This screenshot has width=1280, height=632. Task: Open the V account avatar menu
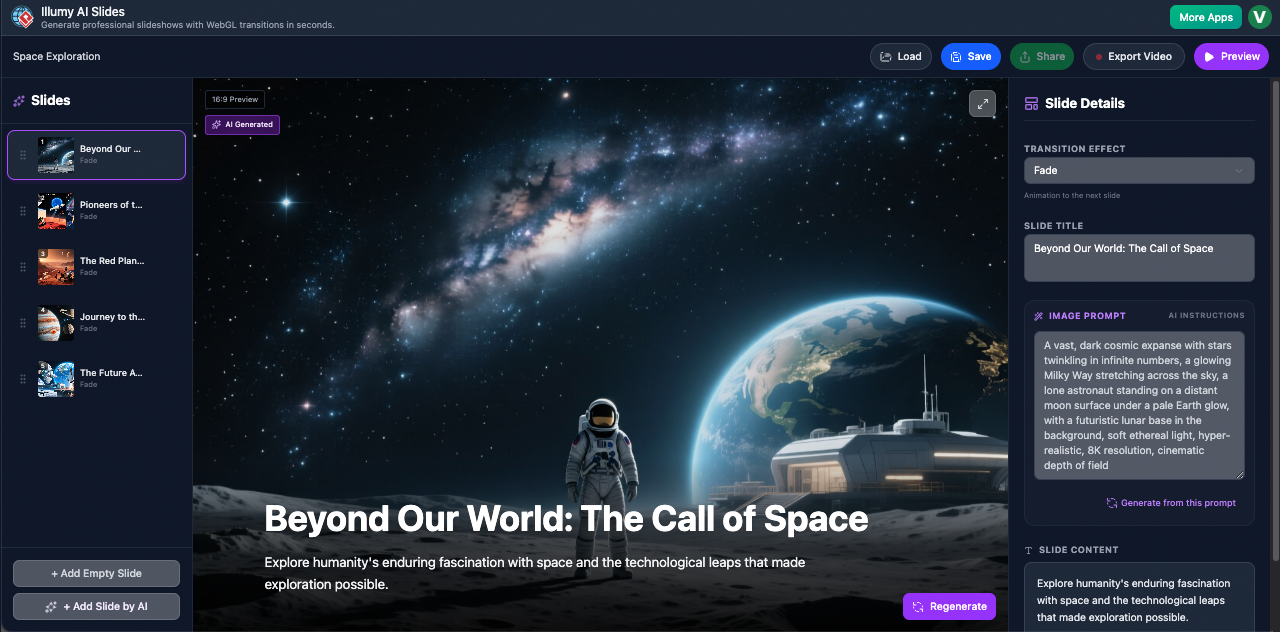[x=1259, y=16]
